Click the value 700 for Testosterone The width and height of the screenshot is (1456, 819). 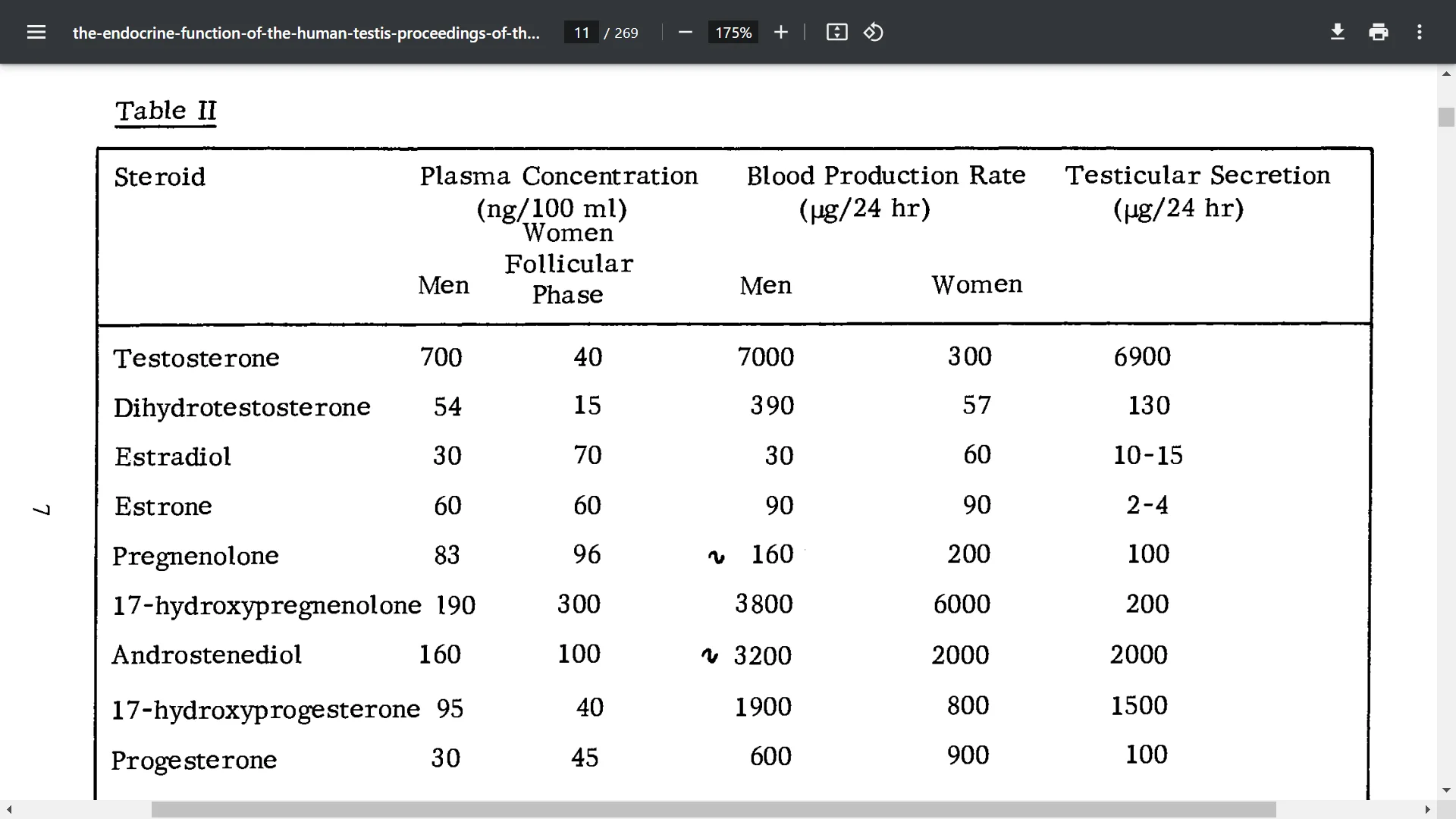441,357
